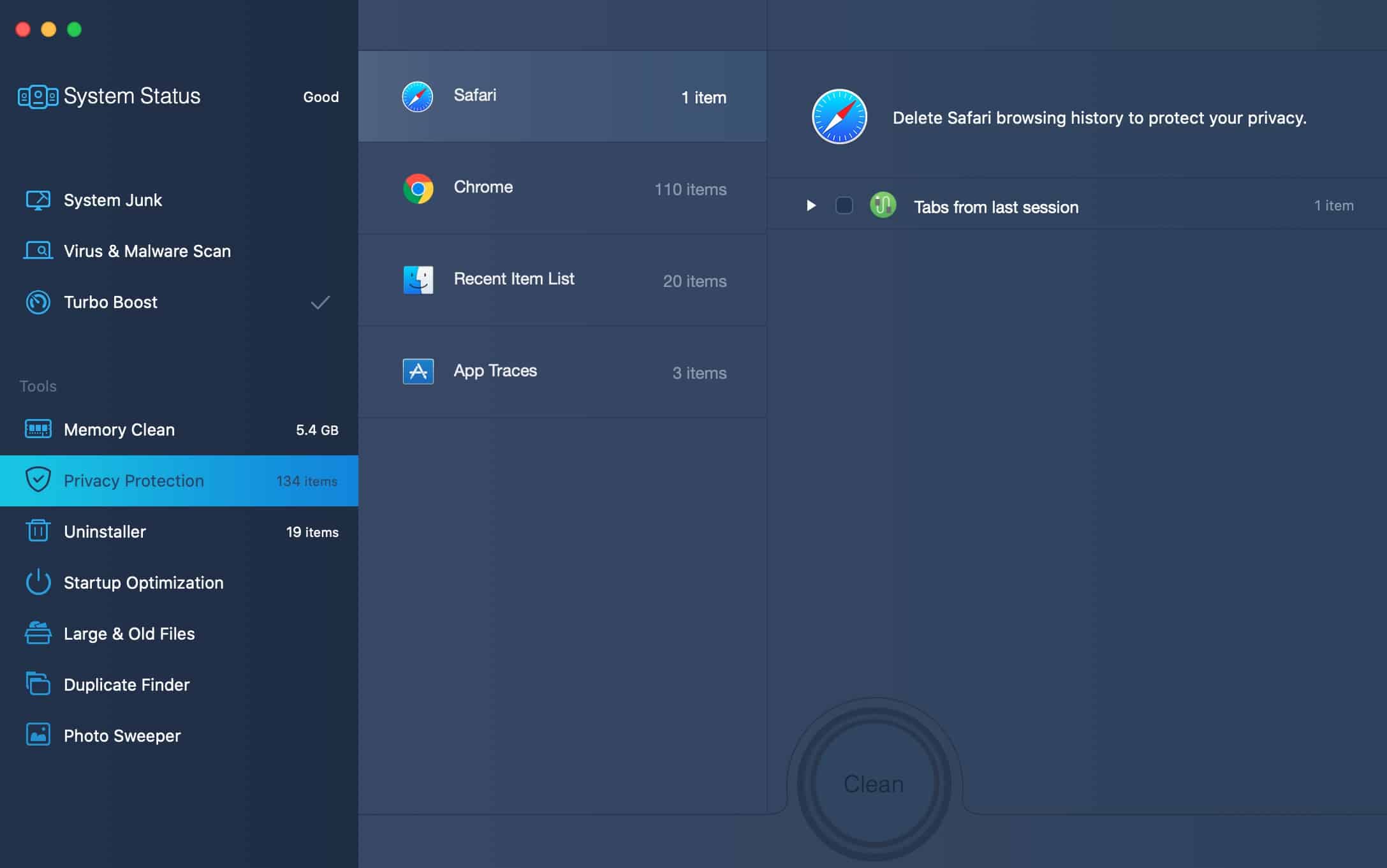Expand Tabs from last session details
1387x868 pixels.
tap(811, 205)
